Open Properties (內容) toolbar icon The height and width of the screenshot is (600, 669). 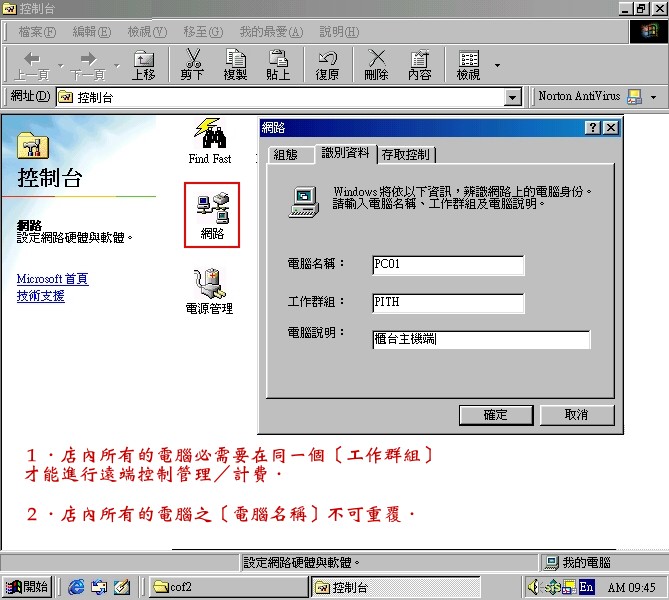420,65
